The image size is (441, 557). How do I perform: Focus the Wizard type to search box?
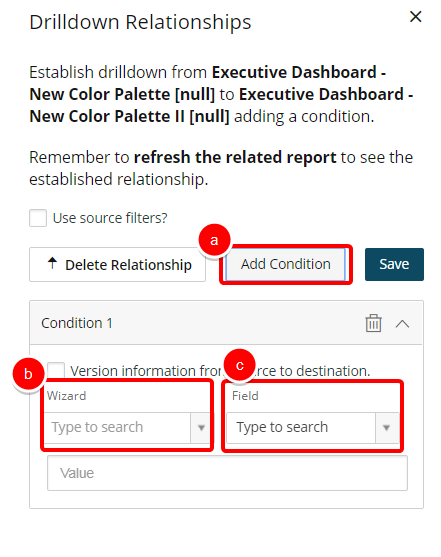point(118,427)
